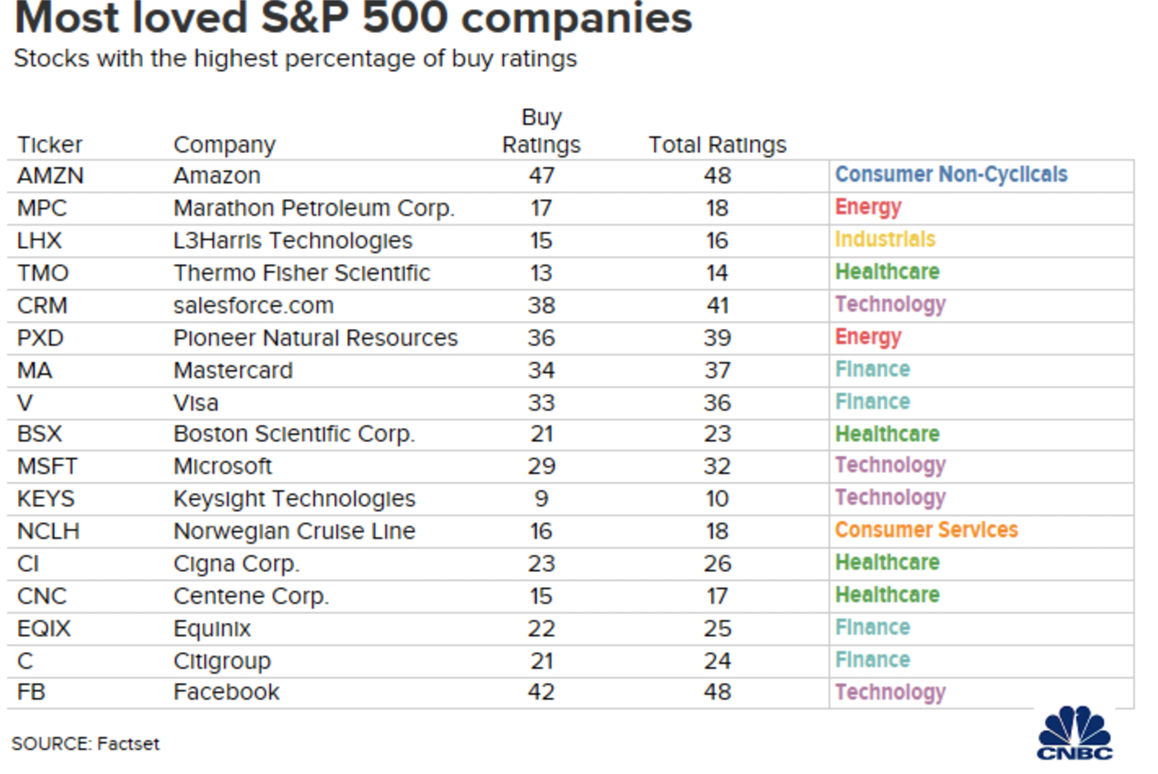The height and width of the screenshot is (774, 1158).
Task: Click the Most loved S&P 500 companies title
Action: pos(353,20)
